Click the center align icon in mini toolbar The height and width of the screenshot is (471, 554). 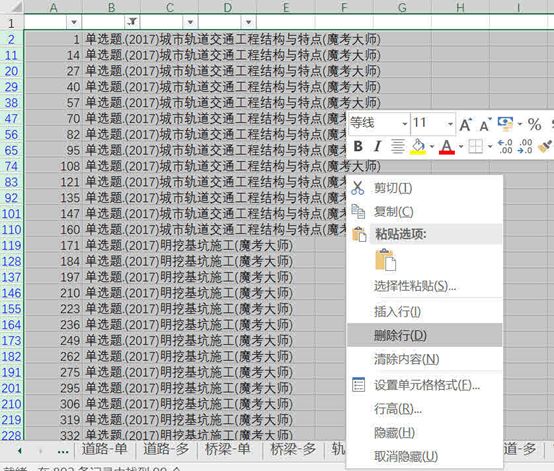click(398, 146)
